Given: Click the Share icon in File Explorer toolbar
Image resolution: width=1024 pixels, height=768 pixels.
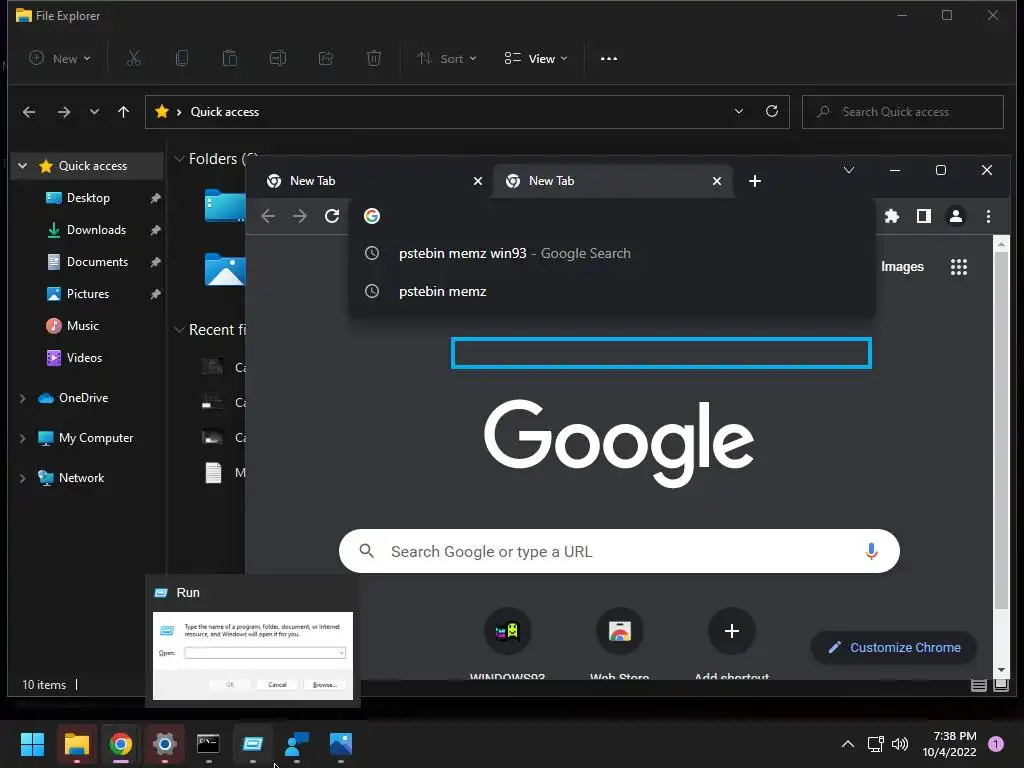Looking at the screenshot, I should pos(326,59).
